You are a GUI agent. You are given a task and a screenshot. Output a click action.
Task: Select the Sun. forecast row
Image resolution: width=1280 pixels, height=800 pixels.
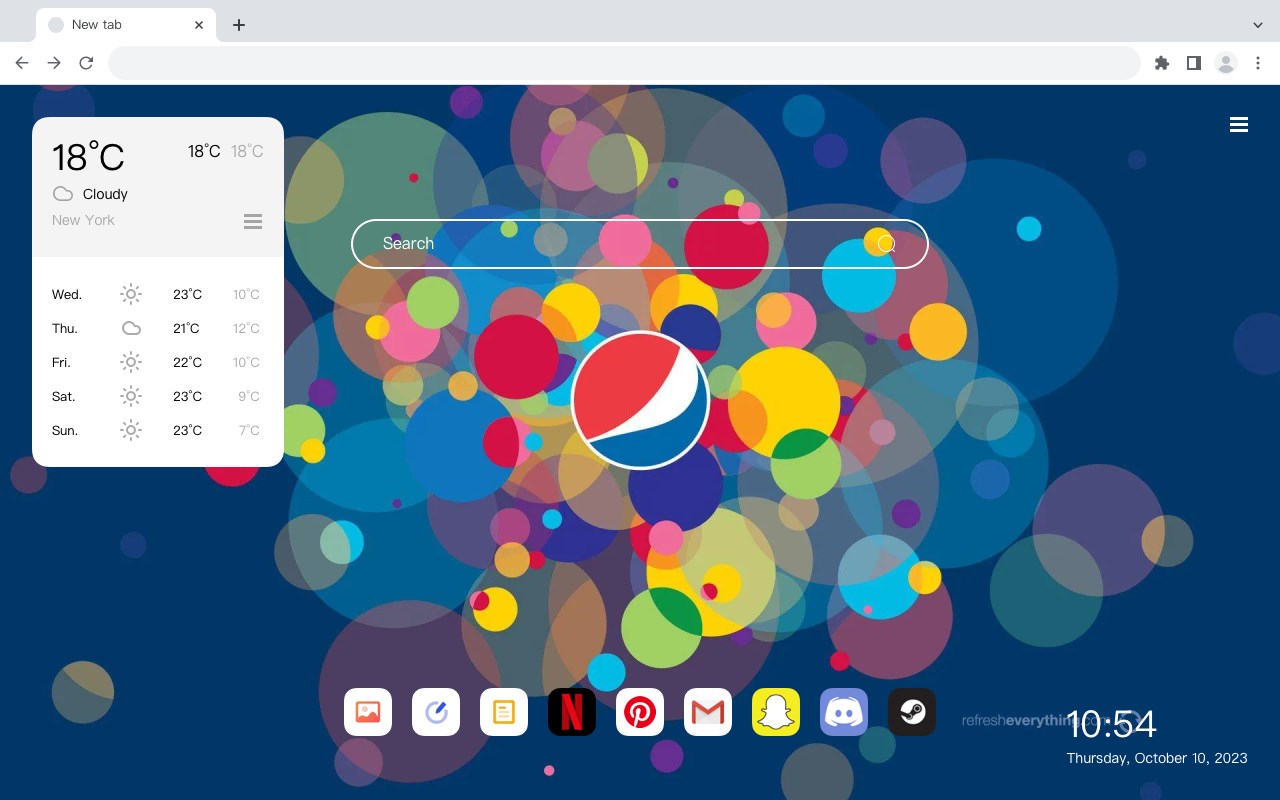[x=158, y=430]
